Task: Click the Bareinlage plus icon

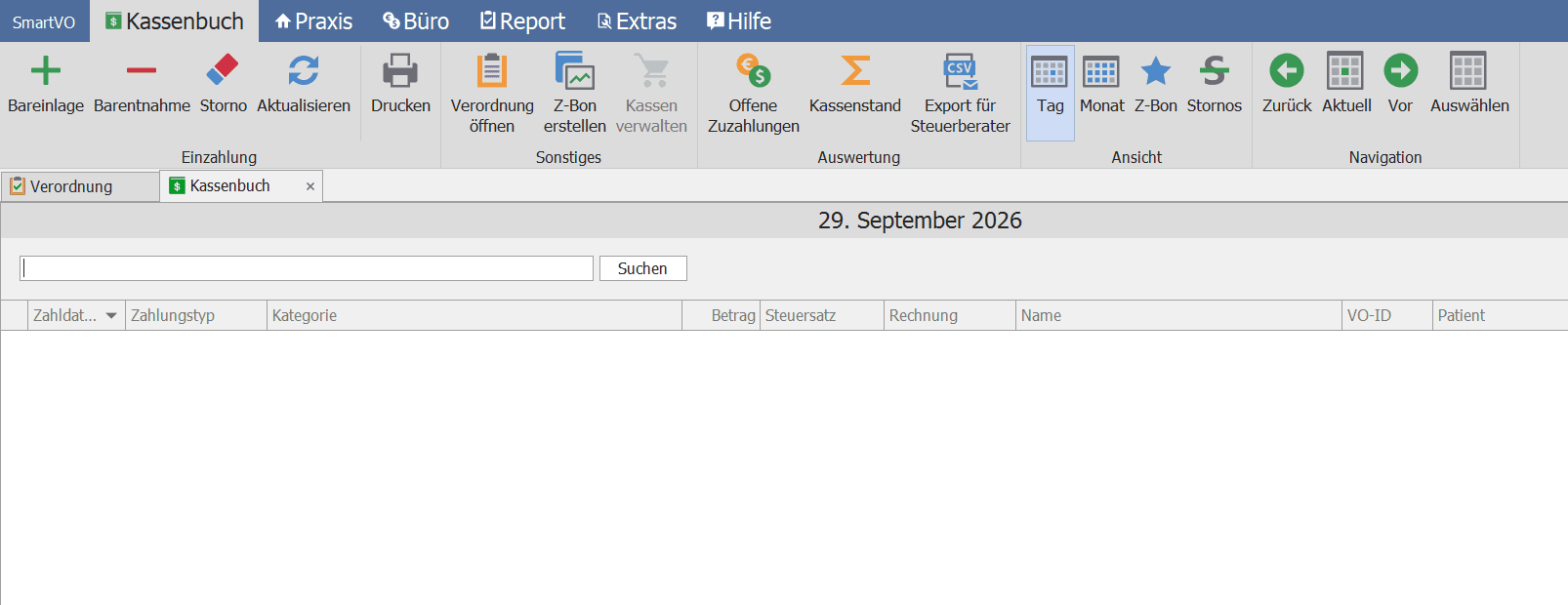Action: [46, 71]
